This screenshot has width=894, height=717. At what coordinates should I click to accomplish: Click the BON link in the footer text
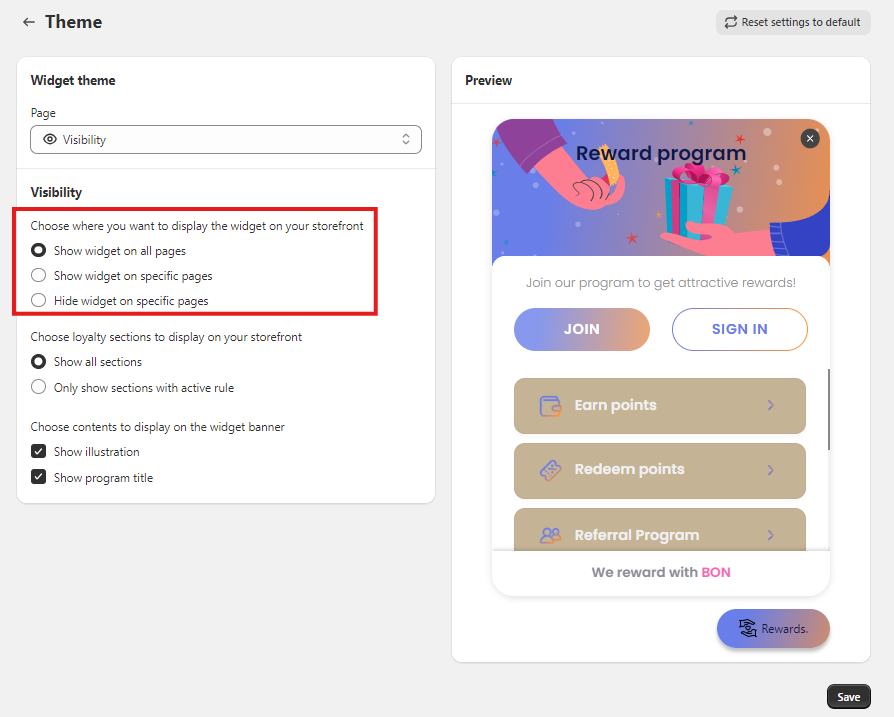(x=717, y=572)
